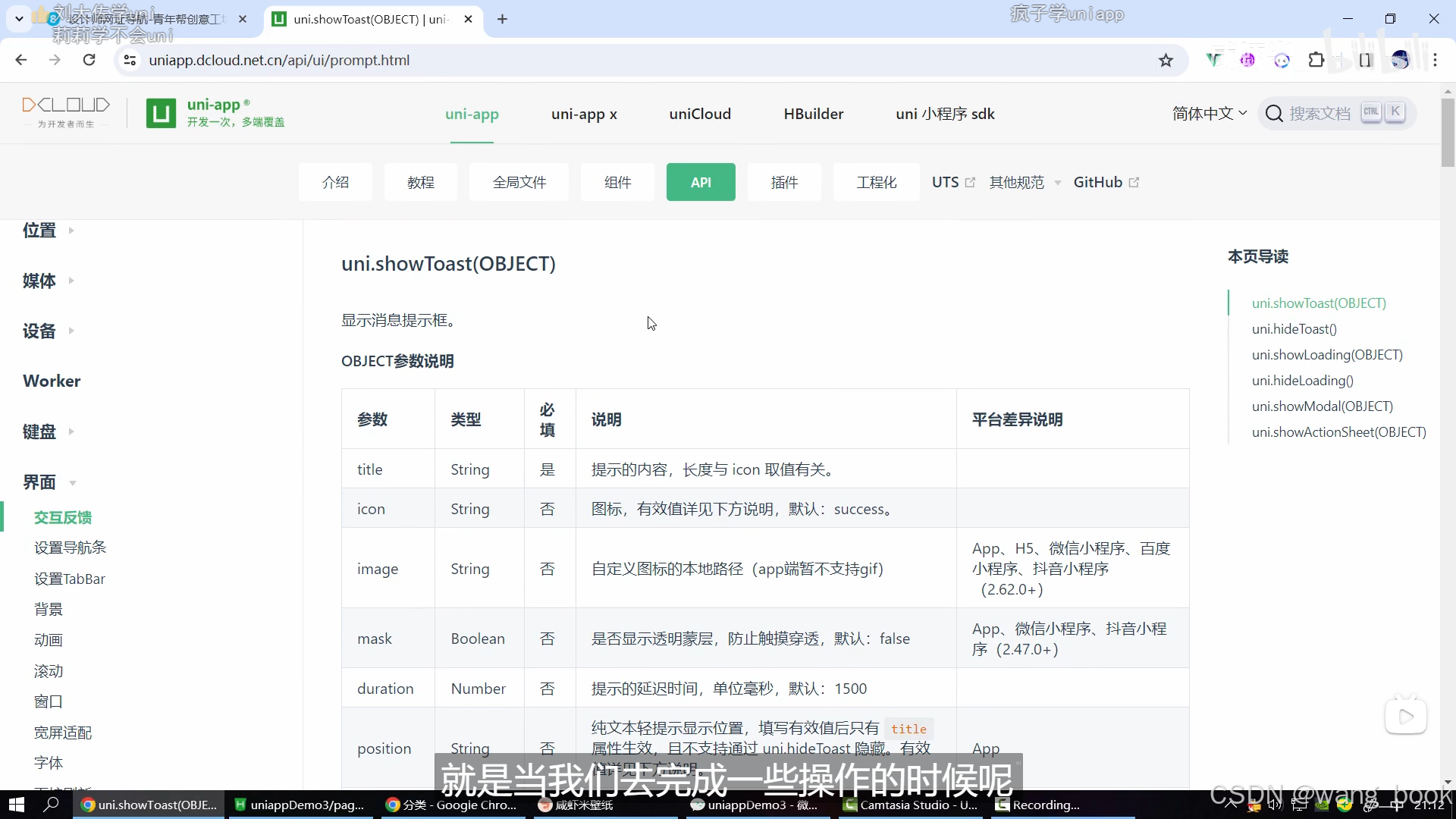1456x819 pixels.
Task: Click the Vue devtools extension icon
Action: (x=1214, y=60)
